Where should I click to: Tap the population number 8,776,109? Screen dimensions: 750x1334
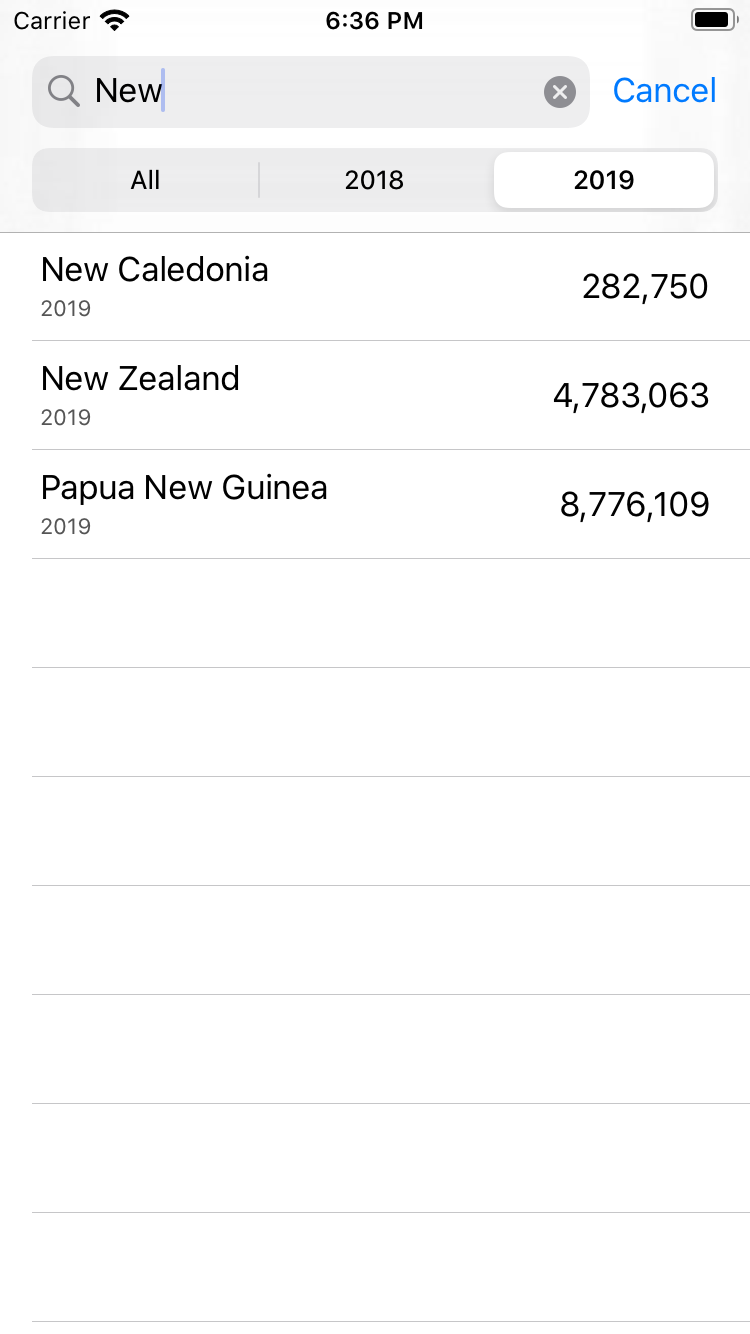[x=634, y=505]
